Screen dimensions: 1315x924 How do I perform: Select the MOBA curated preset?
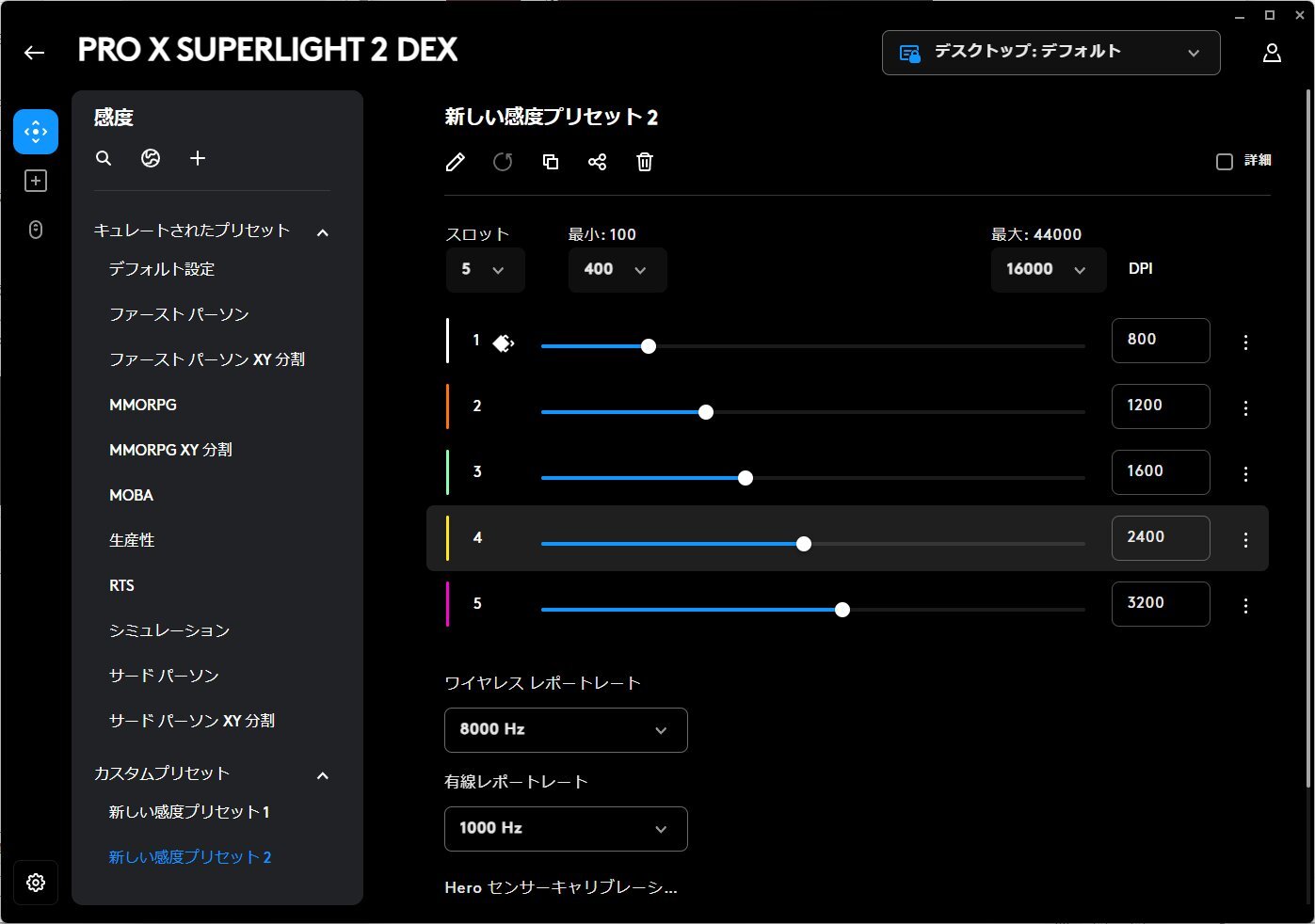pos(131,495)
